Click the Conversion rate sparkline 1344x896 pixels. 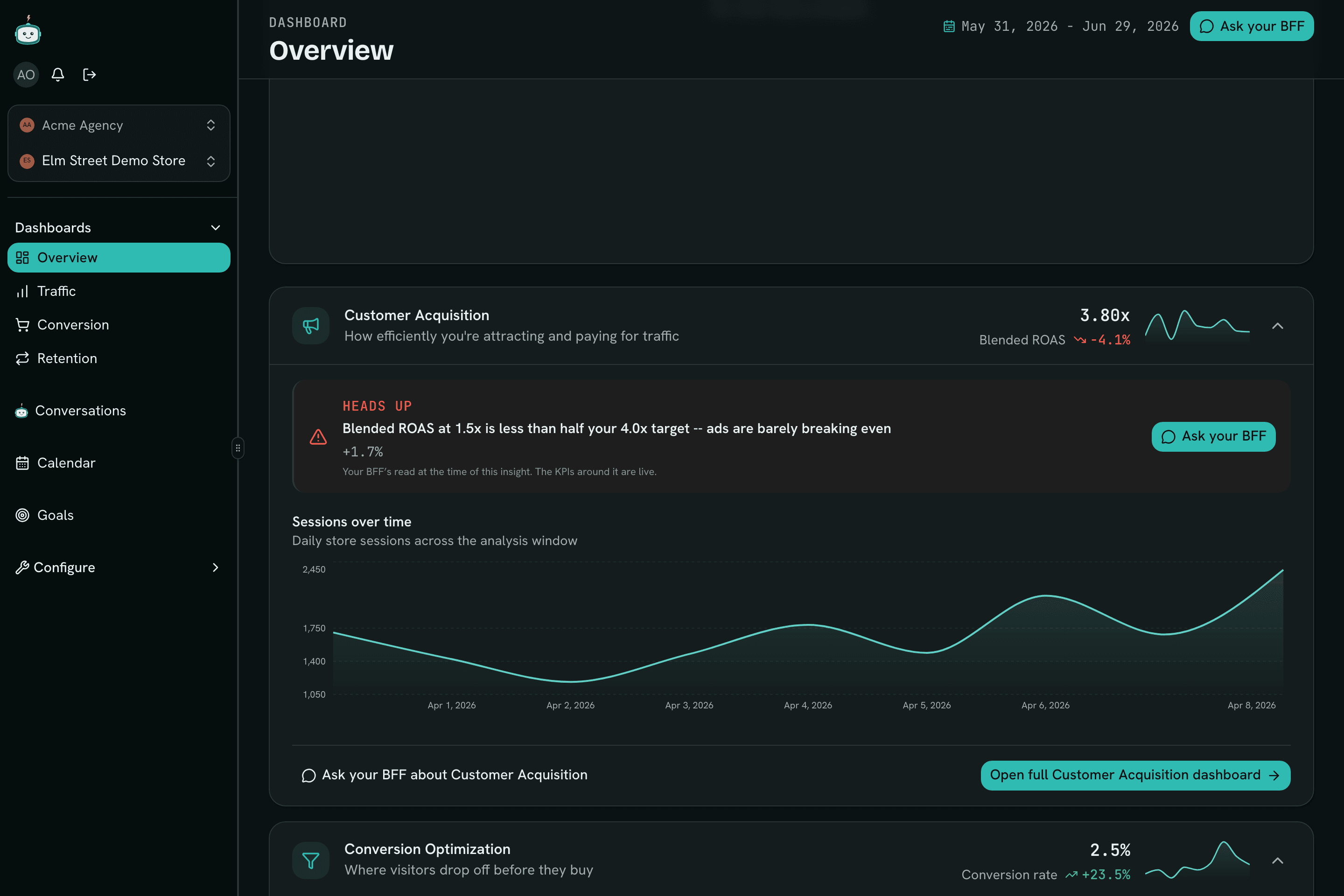(1197, 860)
